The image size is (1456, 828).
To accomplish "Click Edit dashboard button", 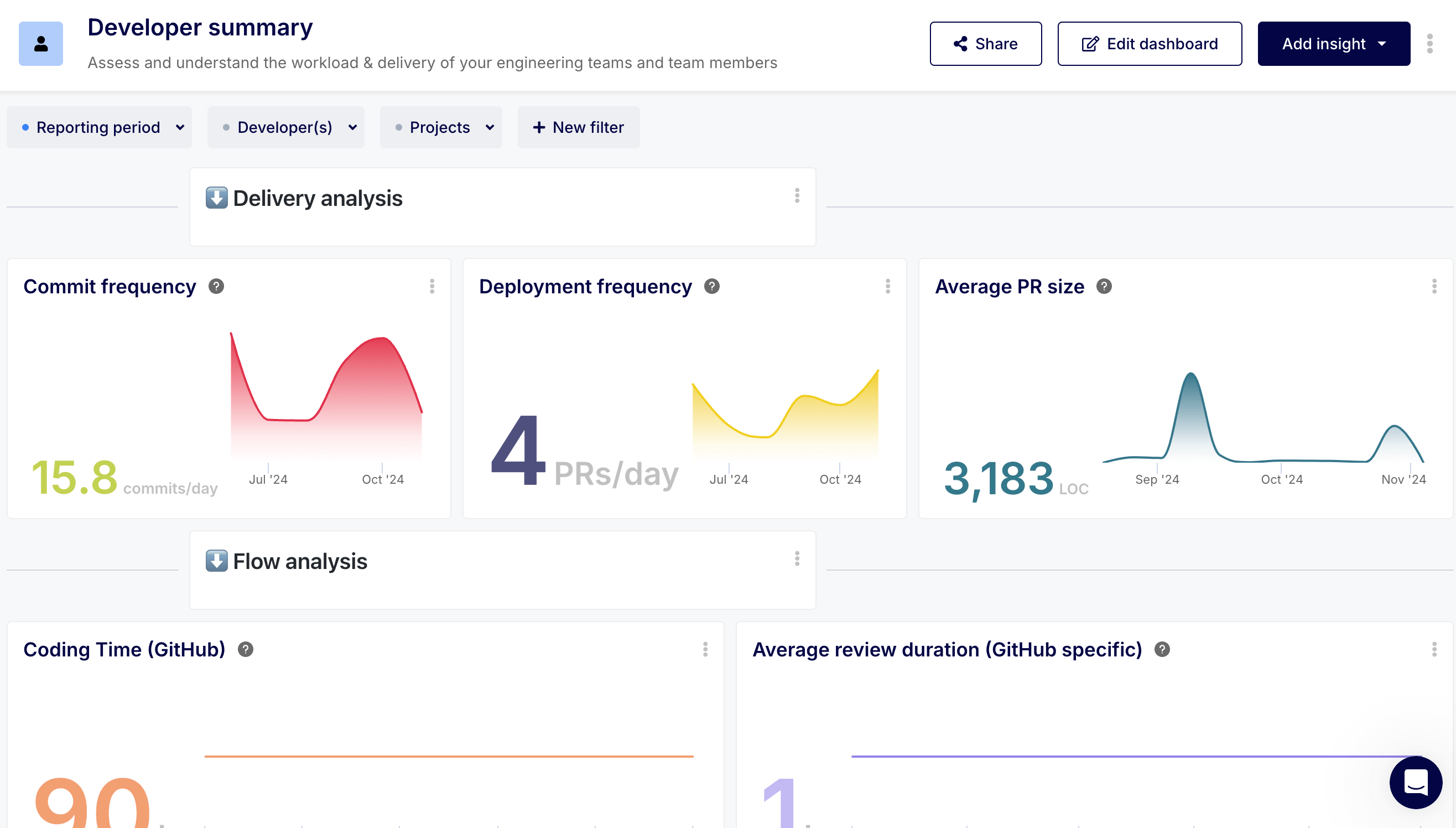I will coord(1149,44).
